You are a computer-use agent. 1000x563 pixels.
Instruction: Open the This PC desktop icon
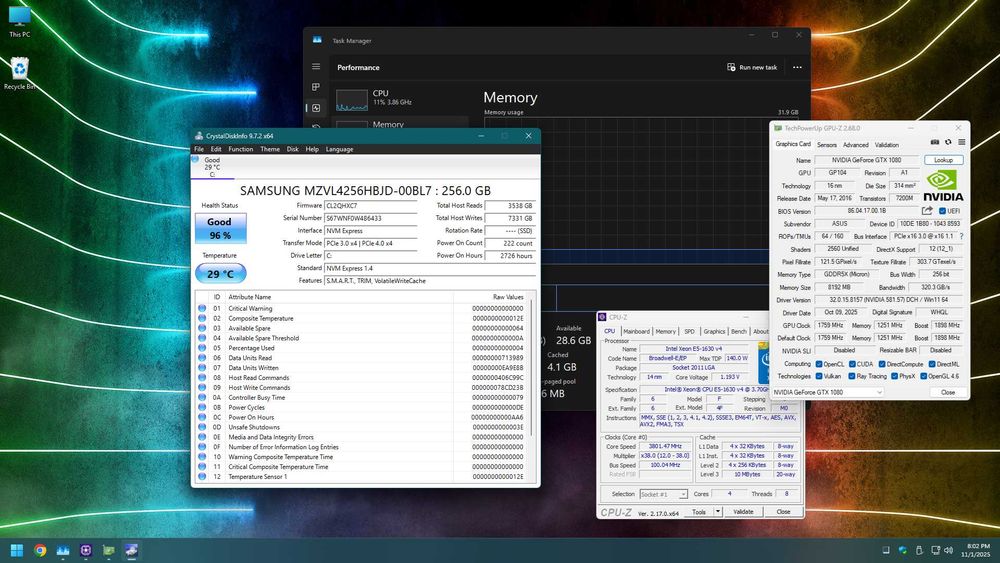(20, 21)
